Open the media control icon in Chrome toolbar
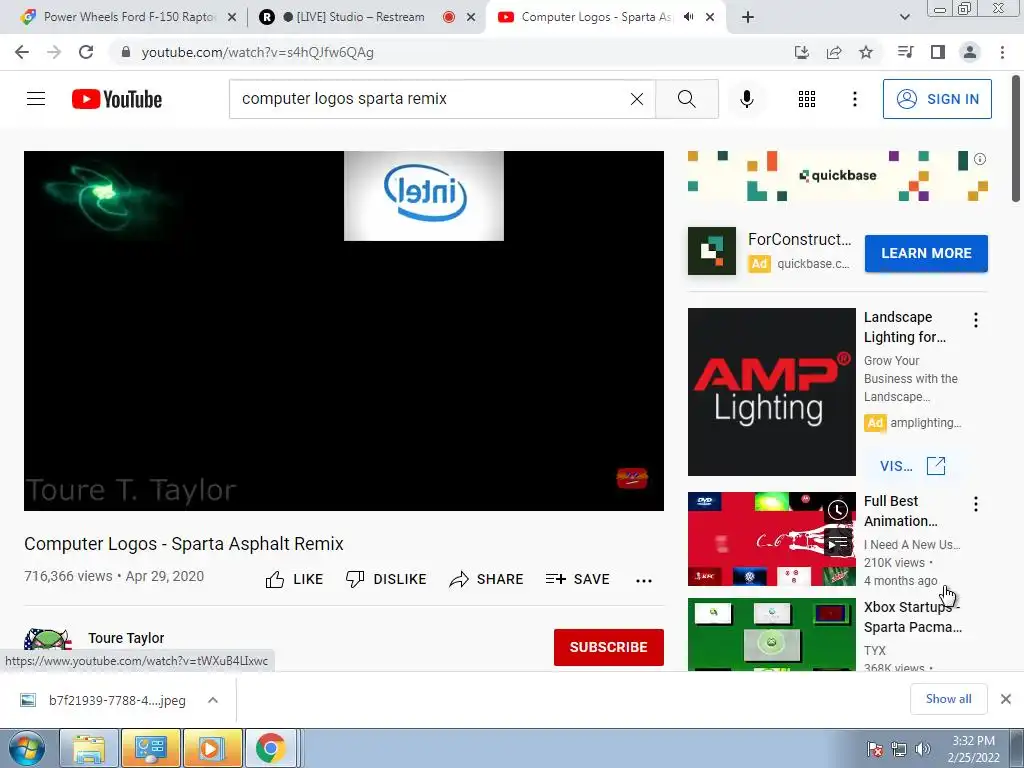The height and width of the screenshot is (768, 1024). (x=905, y=52)
